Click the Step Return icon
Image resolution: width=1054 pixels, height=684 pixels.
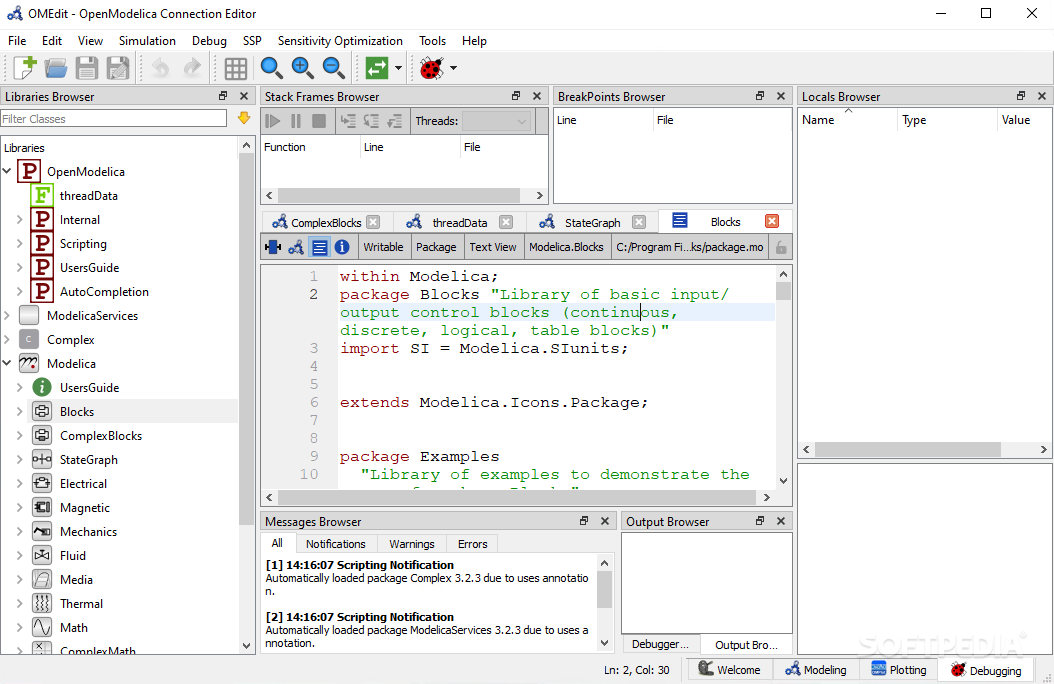click(x=395, y=121)
